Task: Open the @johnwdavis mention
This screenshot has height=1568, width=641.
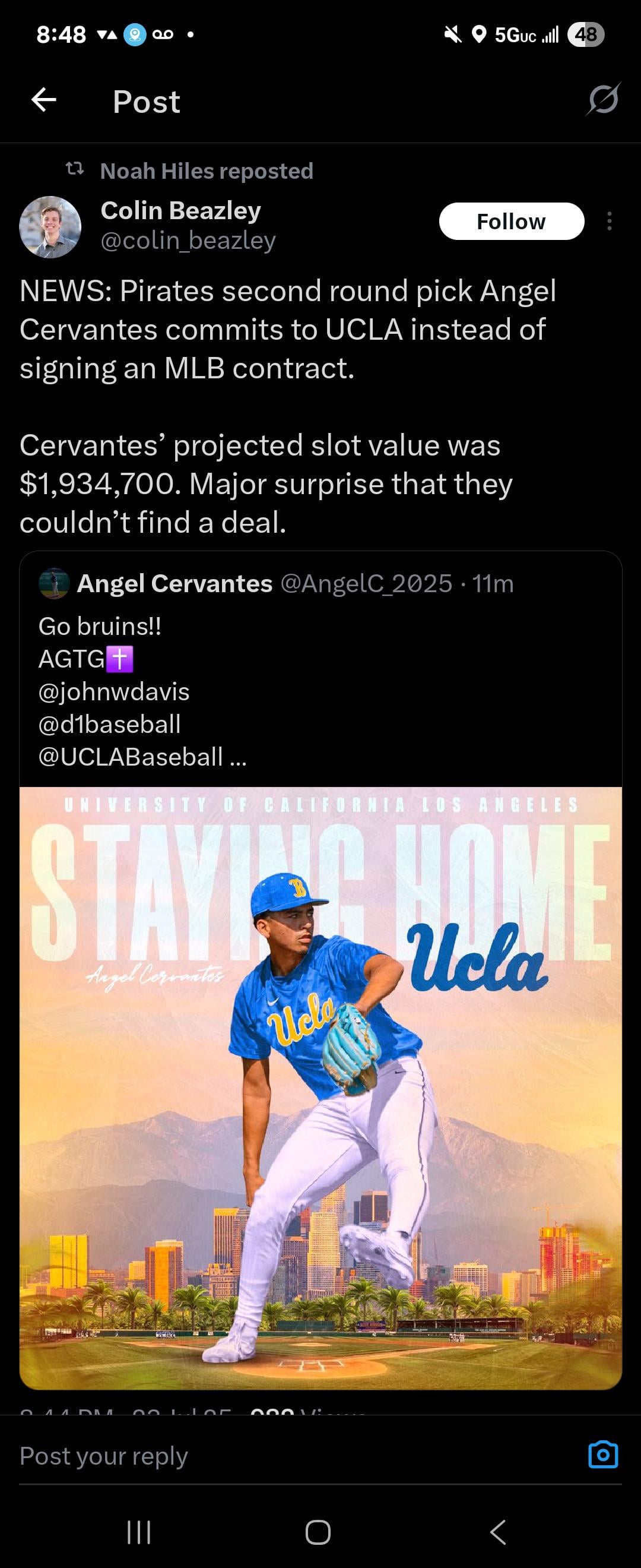Action: [x=114, y=691]
